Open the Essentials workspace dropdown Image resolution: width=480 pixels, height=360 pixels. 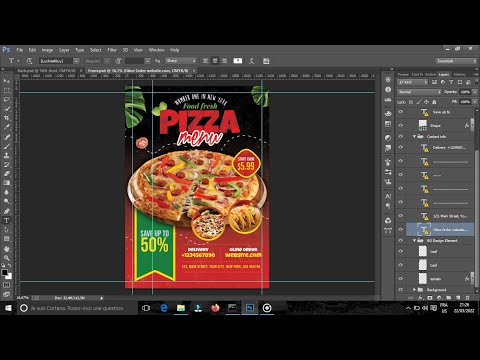coord(456,61)
